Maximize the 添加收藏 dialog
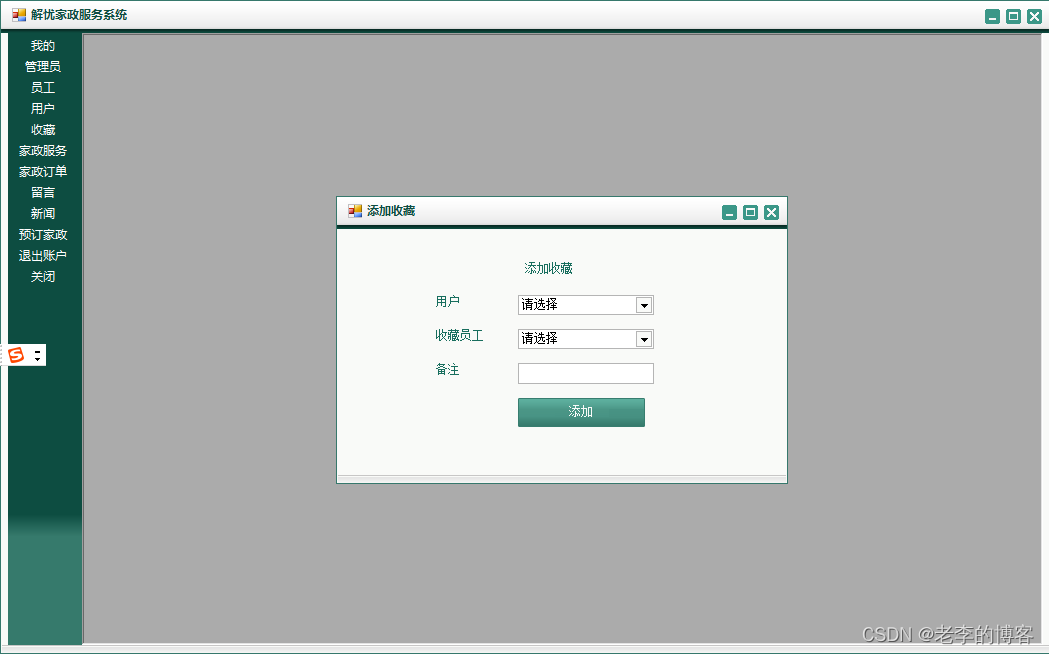 click(x=750, y=213)
